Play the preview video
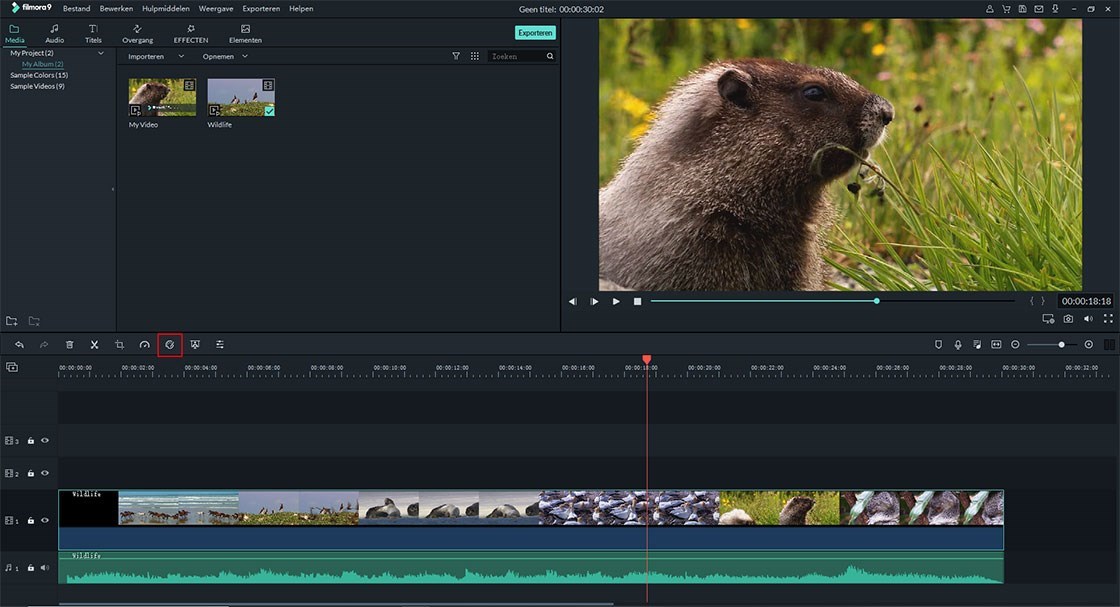Viewport: 1120px width, 607px height. [x=616, y=301]
